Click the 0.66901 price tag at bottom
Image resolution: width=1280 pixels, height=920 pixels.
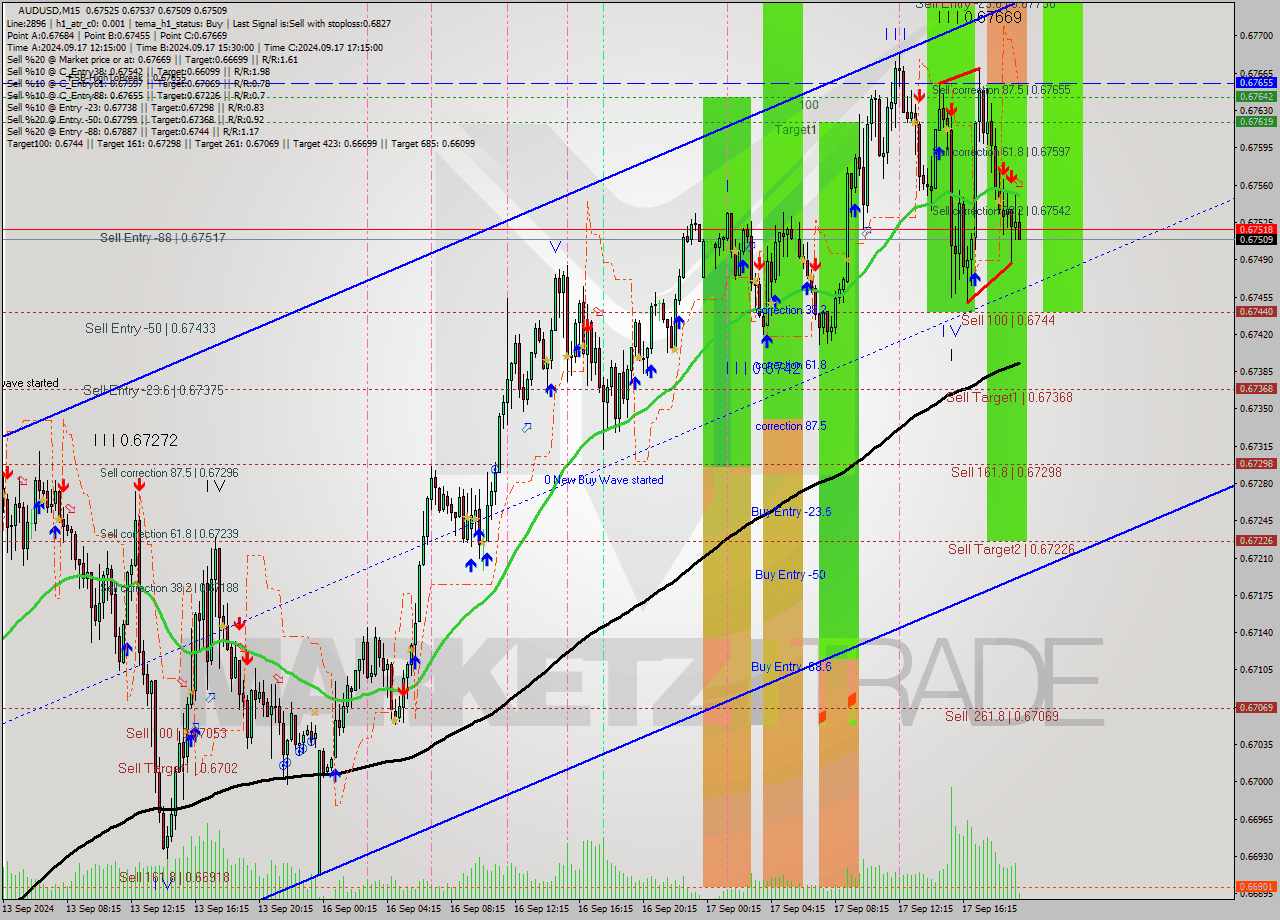(x=1256, y=887)
